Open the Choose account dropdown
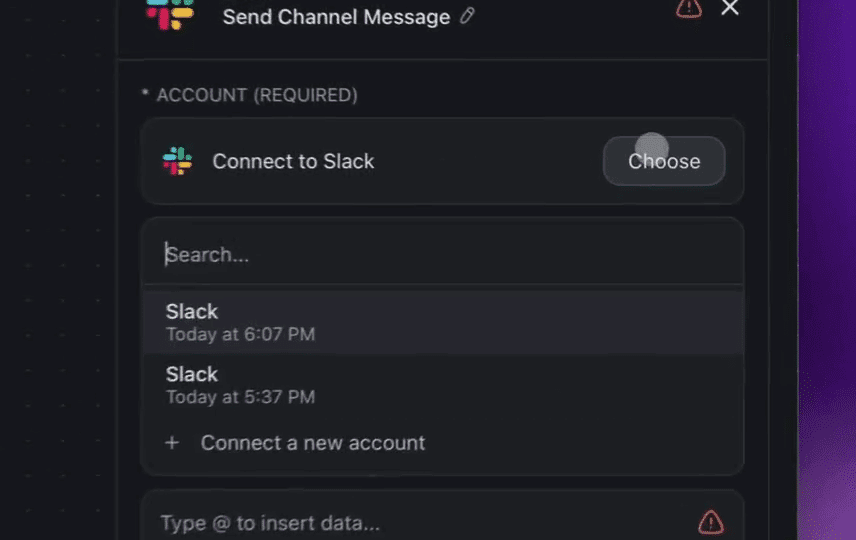This screenshot has height=540, width=856. tap(664, 161)
